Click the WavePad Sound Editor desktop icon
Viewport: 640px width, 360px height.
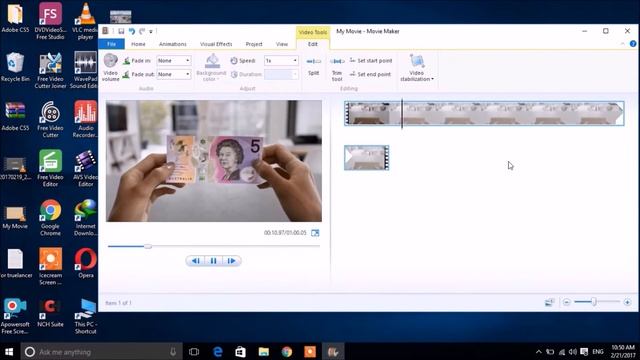point(84,71)
